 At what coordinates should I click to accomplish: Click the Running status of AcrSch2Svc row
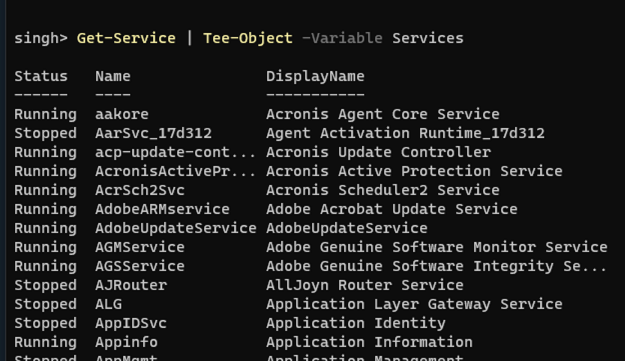(x=45, y=190)
